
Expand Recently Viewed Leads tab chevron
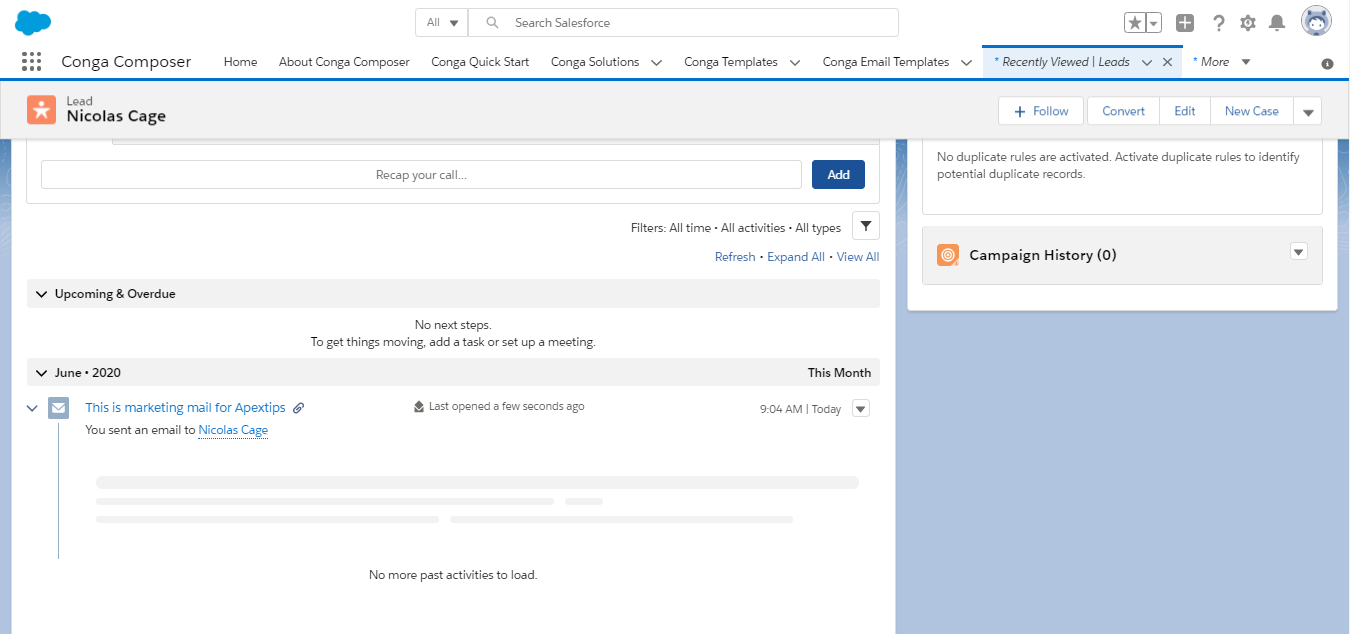tap(1147, 62)
